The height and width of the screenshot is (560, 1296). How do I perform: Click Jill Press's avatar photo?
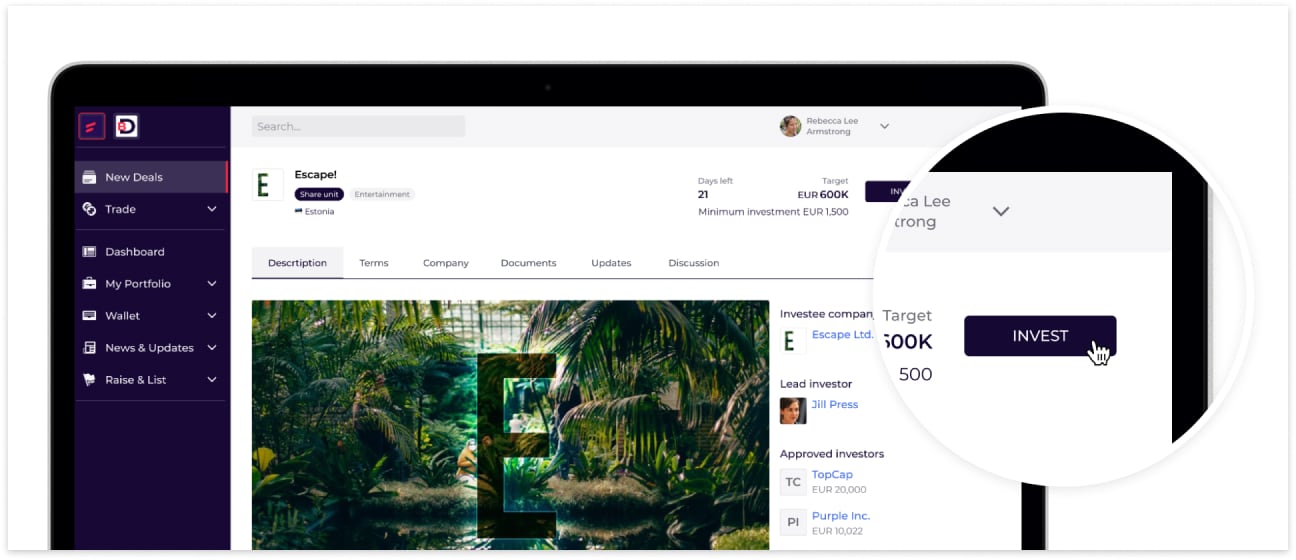click(x=793, y=411)
